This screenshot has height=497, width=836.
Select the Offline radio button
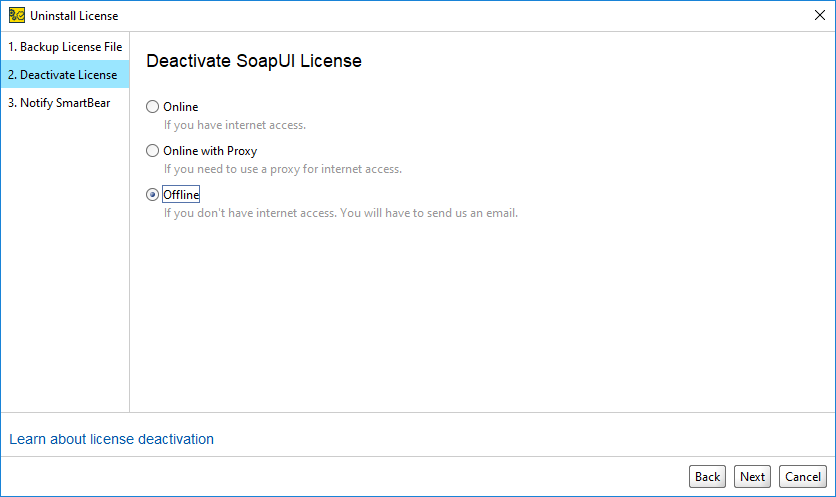152,195
